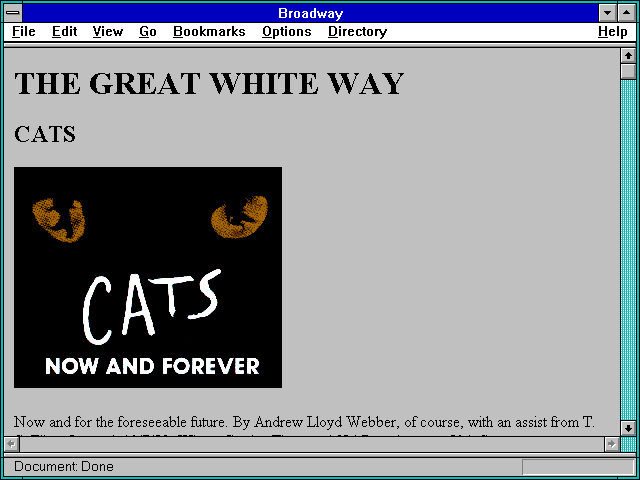
Task: Click the horizontal scrollbar right arrow
Action: 611,444
